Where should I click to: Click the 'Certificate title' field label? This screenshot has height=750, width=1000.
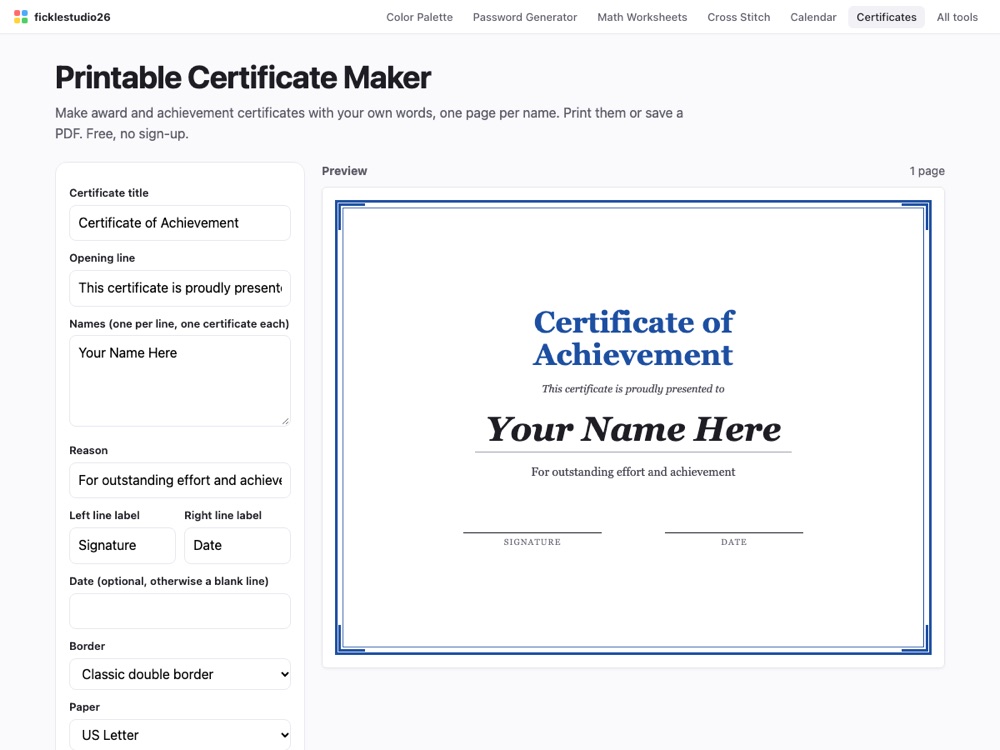[x=109, y=193]
